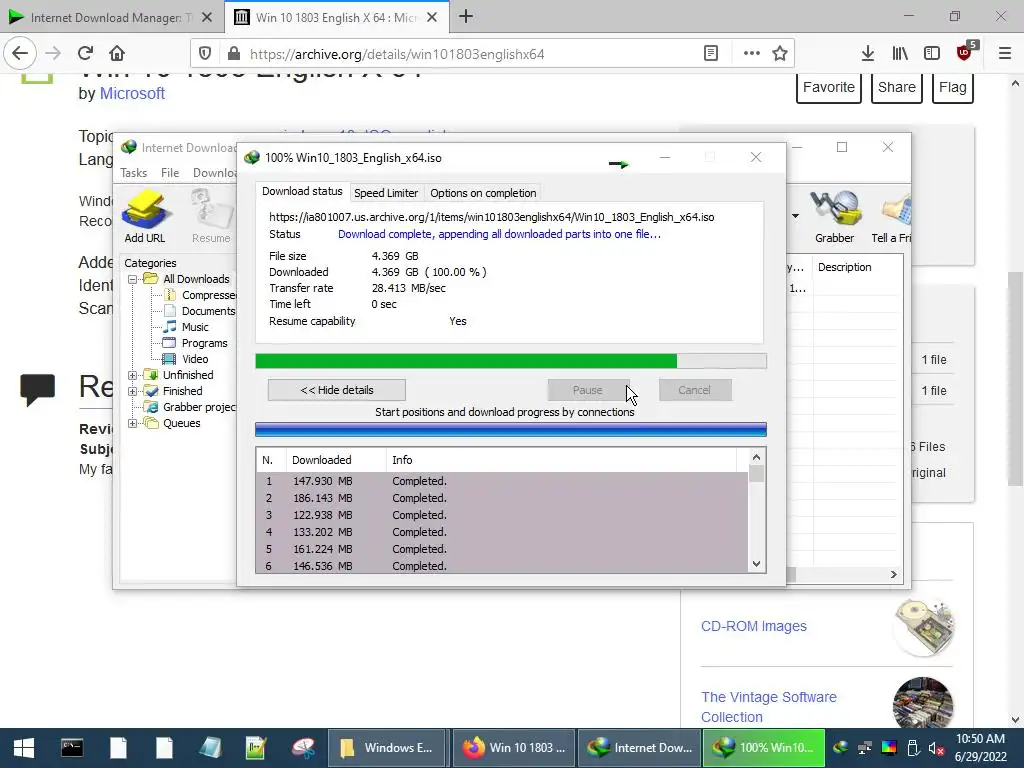Select connection row 3 with 122.938 MB

click(502, 515)
